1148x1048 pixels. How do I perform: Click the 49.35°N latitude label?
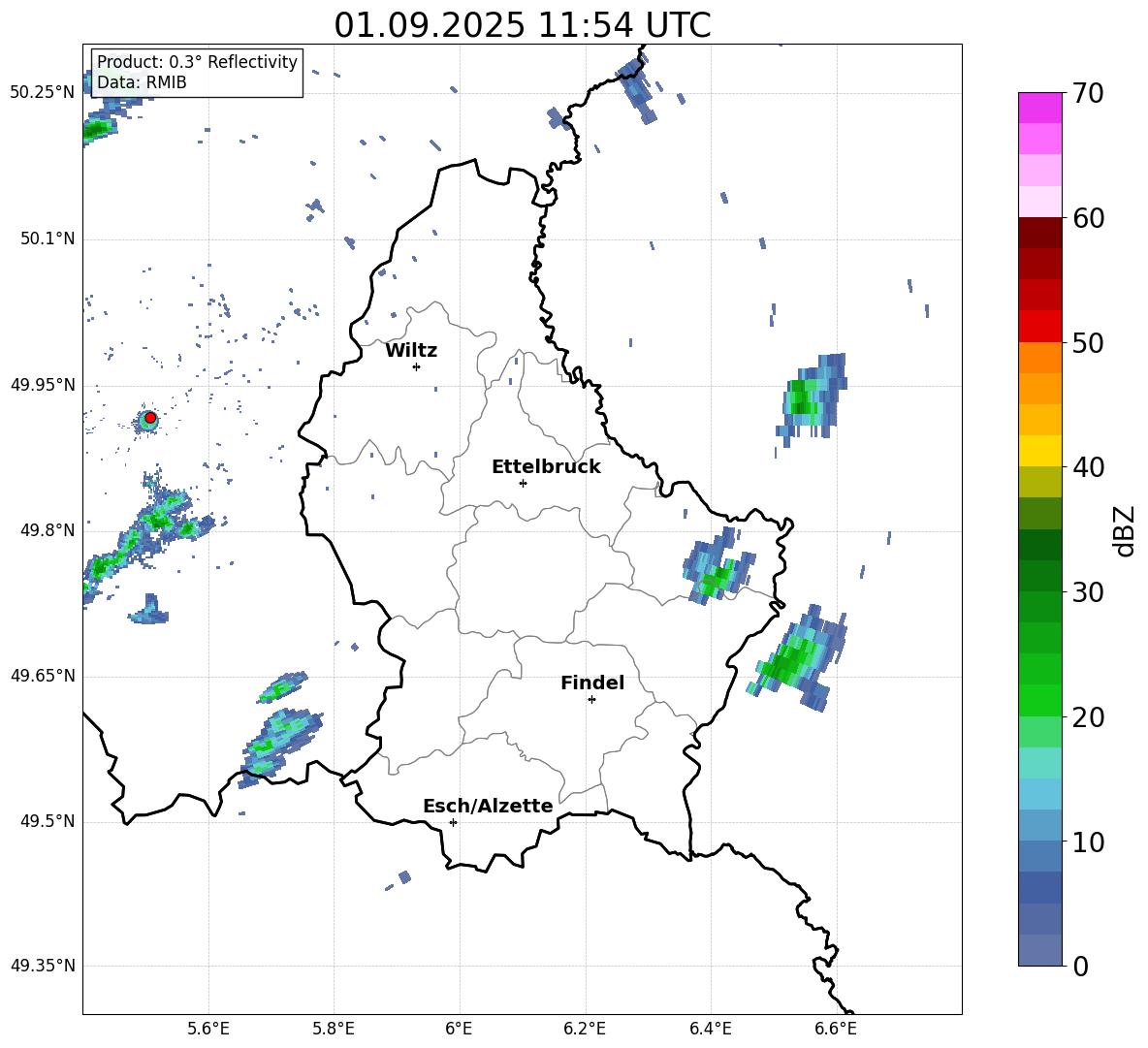[x=42, y=966]
